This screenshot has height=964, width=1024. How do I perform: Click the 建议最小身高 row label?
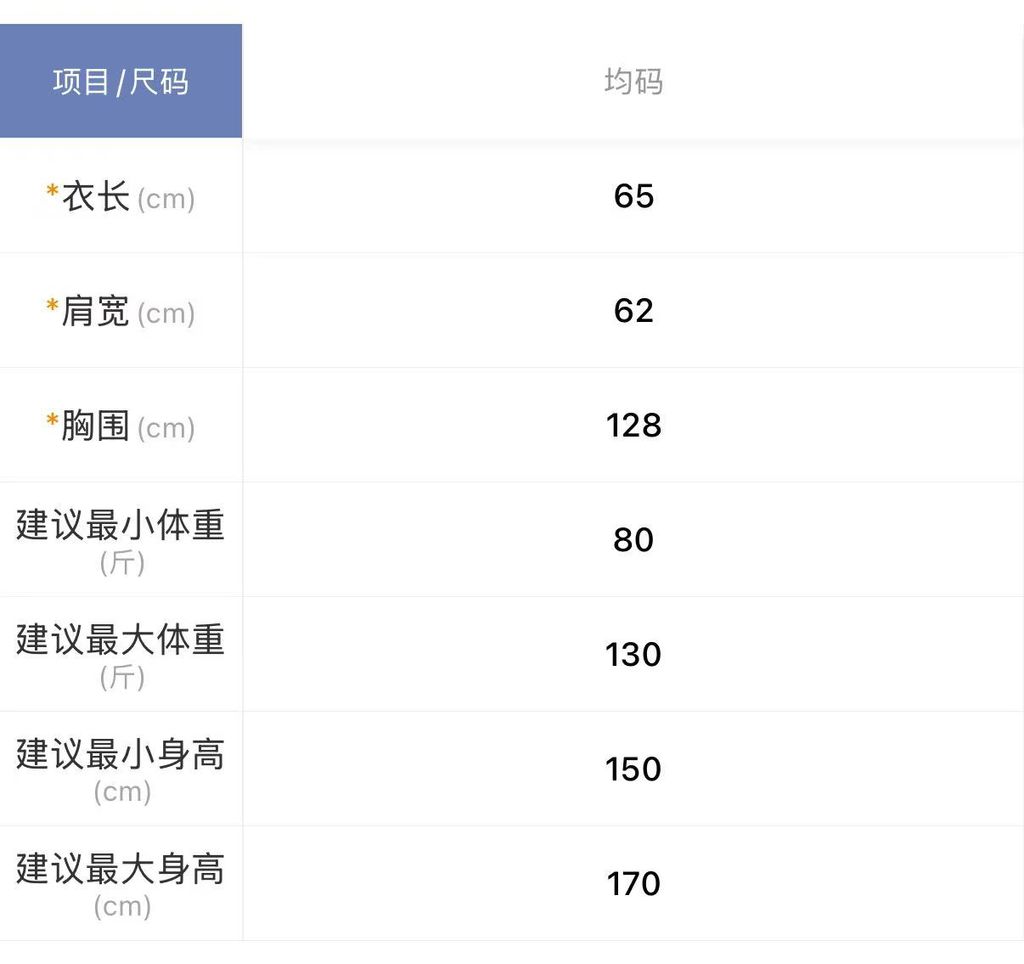click(120, 754)
